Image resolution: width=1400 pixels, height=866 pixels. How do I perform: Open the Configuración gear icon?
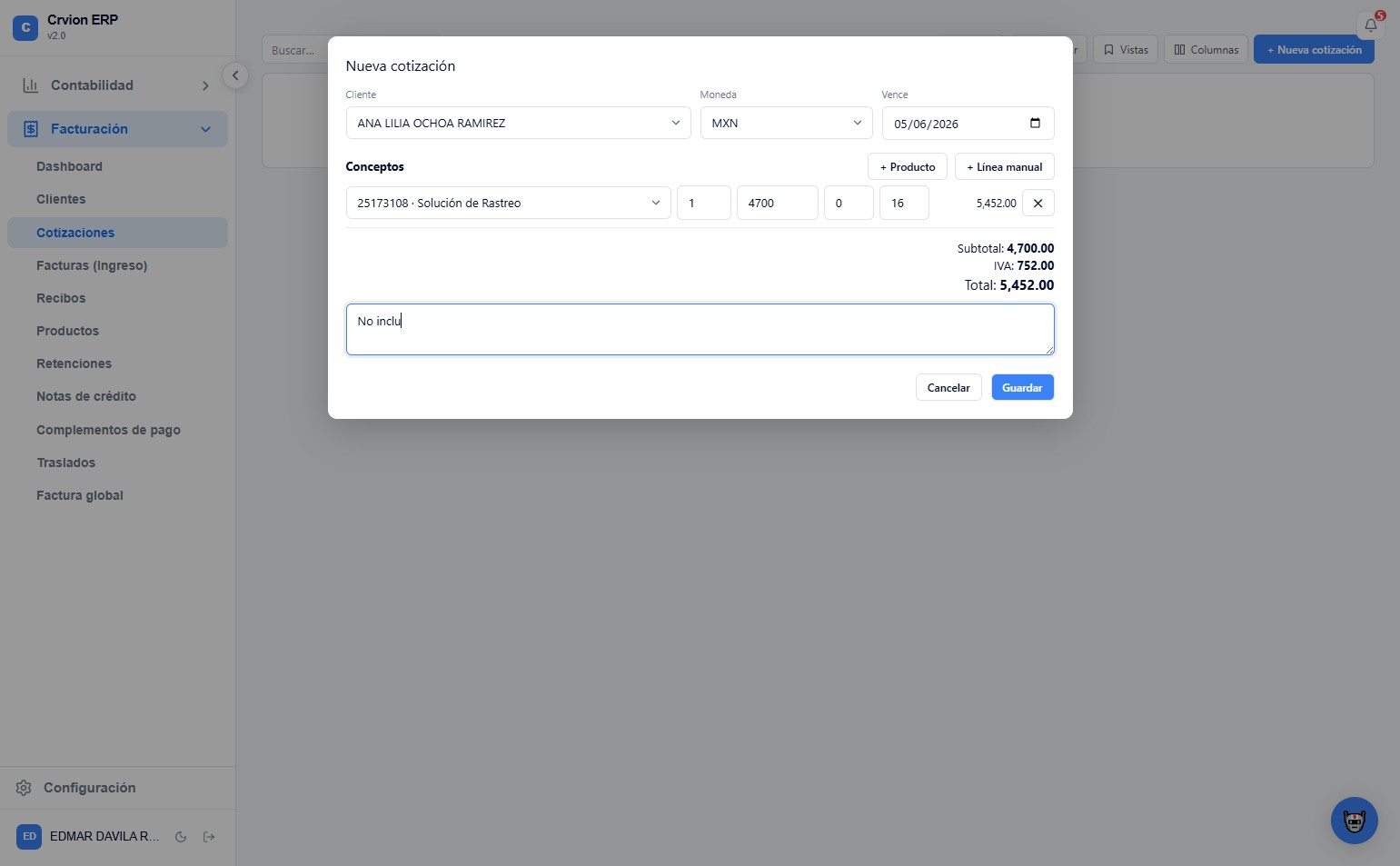pos(24,788)
